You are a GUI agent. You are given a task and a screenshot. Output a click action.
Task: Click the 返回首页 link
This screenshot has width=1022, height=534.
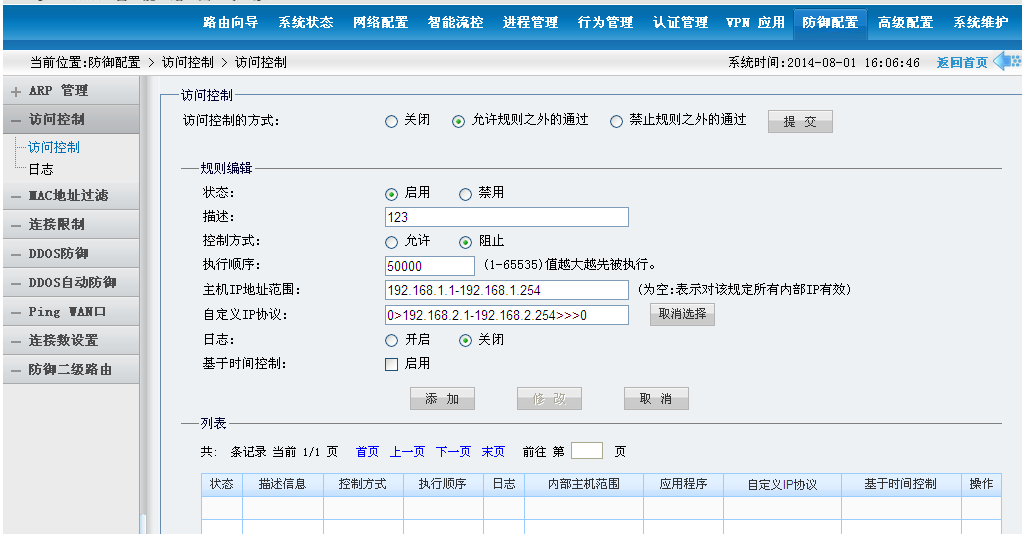[962, 63]
